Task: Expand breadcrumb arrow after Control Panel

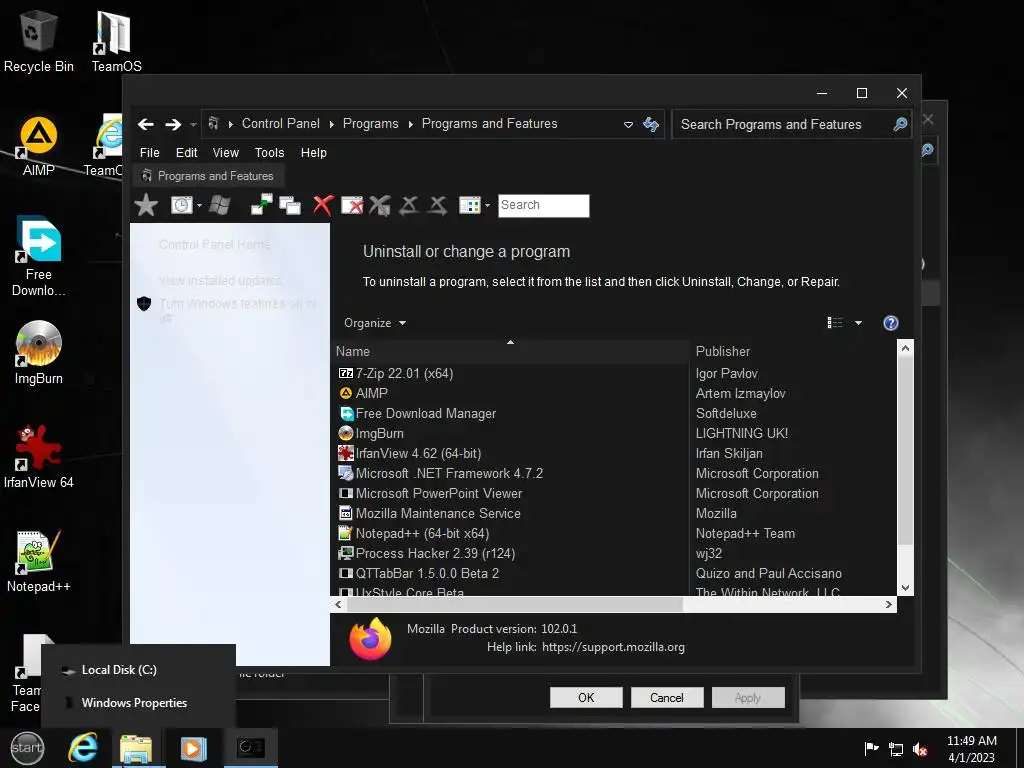Action: coord(332,124)
